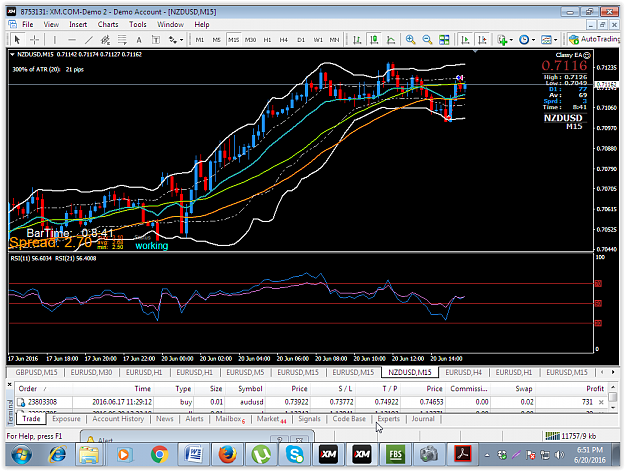
Task: Sort orders by Symbol column
Action: tap(250, 389)
